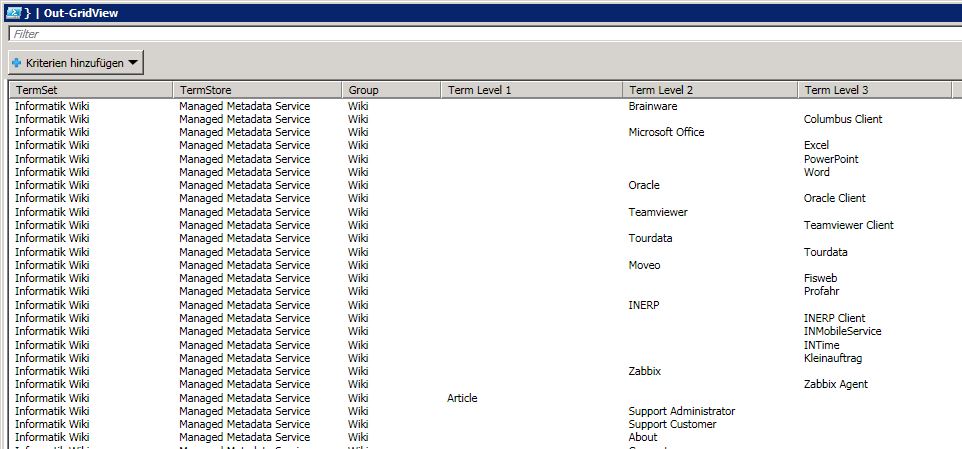
Task: Select the Columbus Client cell
Action: point(843,119)
